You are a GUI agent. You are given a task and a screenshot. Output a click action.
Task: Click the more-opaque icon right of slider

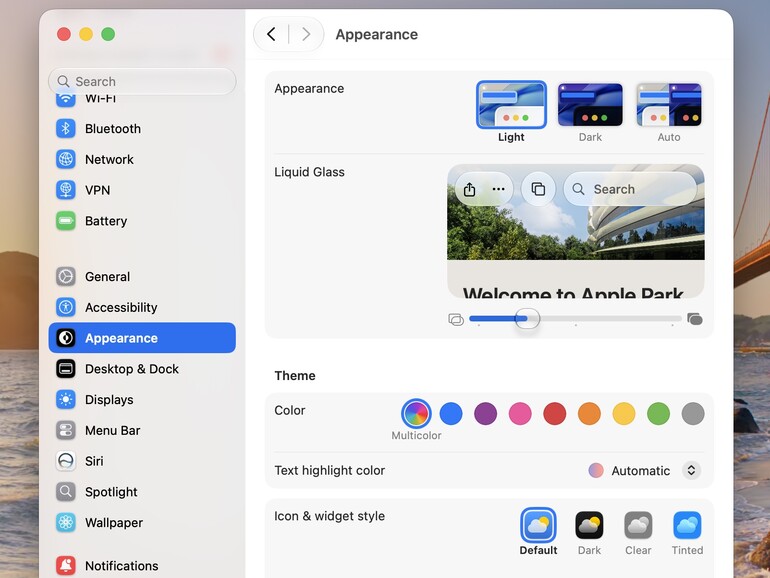[695, 319]
